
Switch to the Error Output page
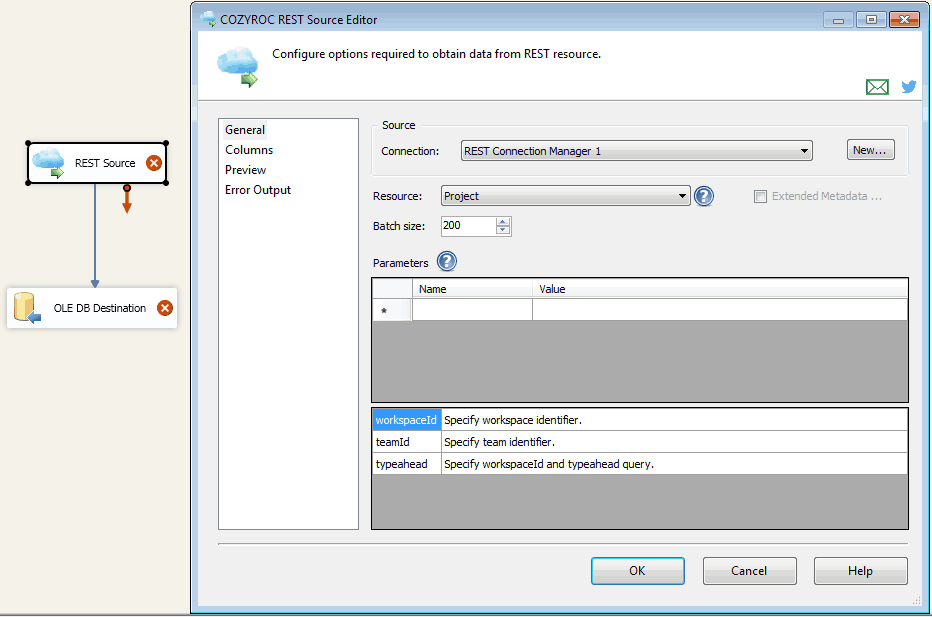coord(258,190)
